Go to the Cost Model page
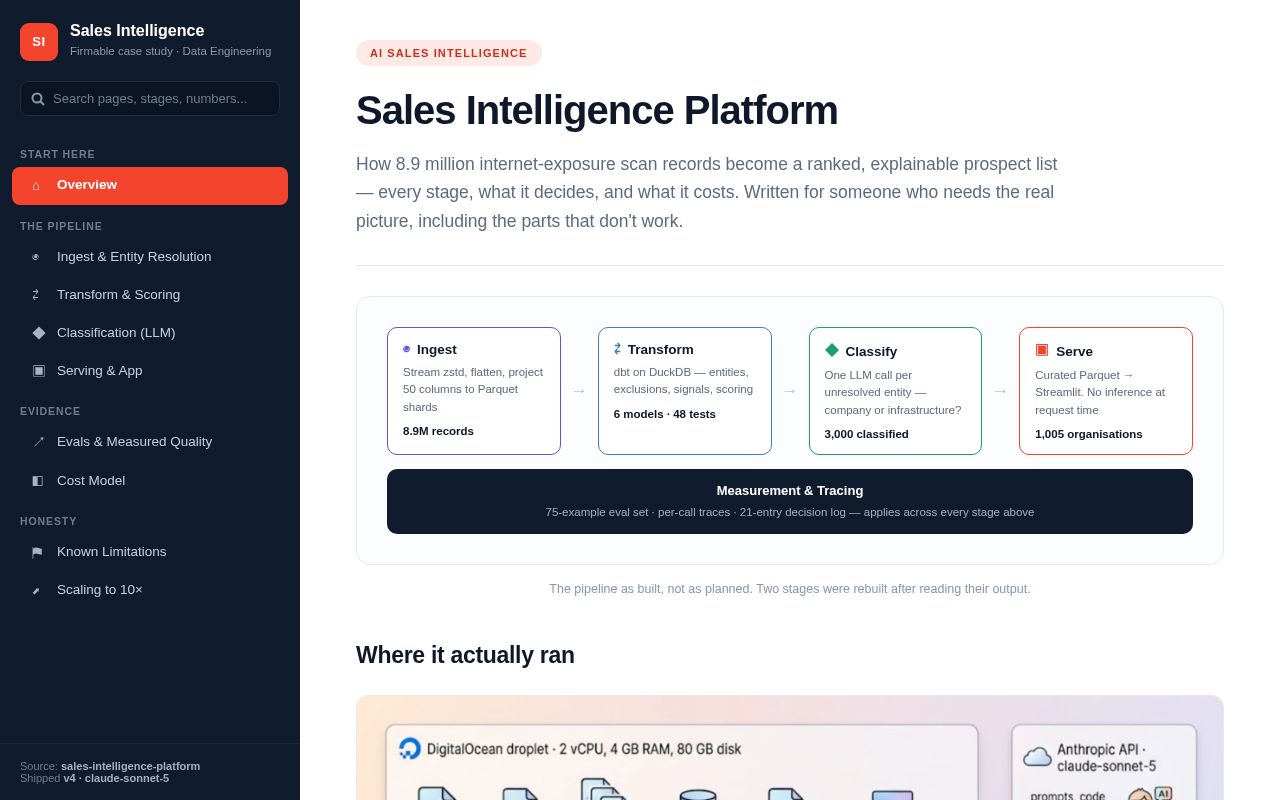This screenshot has height=800, width=1280. pyautogui.click(x=150, y=481)
